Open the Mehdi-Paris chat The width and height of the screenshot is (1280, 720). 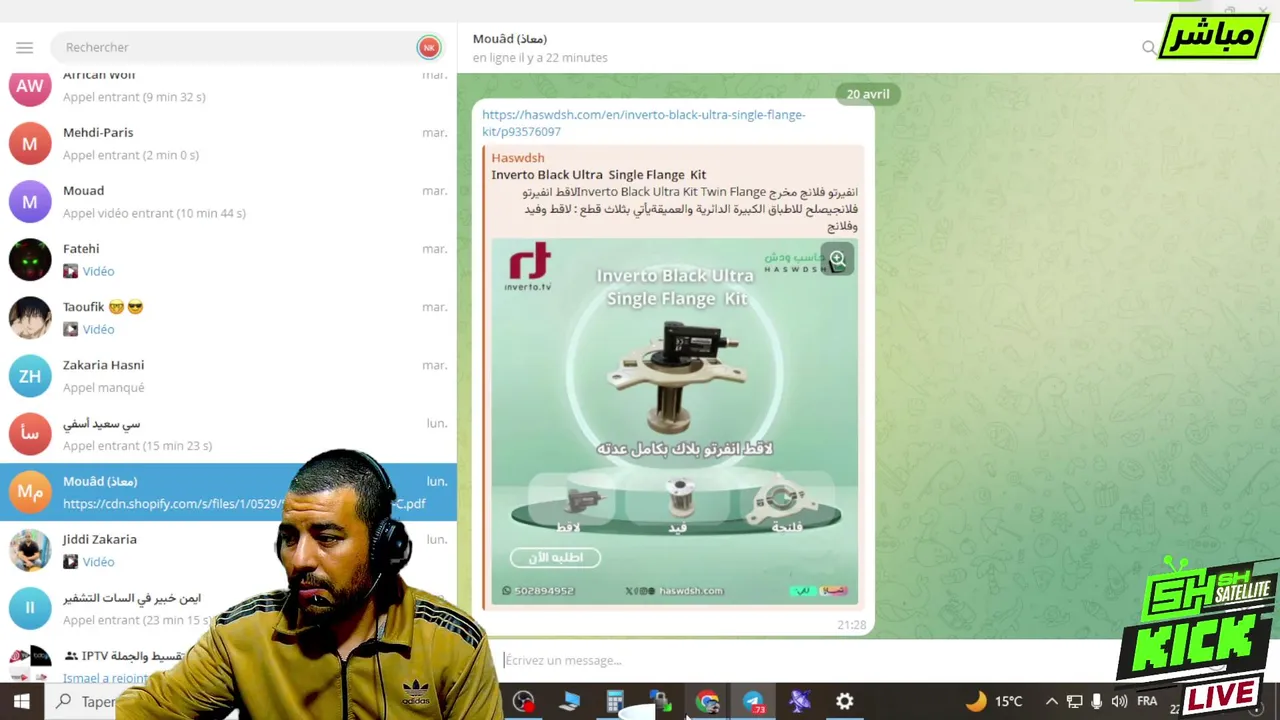click(x=228, y=143)
